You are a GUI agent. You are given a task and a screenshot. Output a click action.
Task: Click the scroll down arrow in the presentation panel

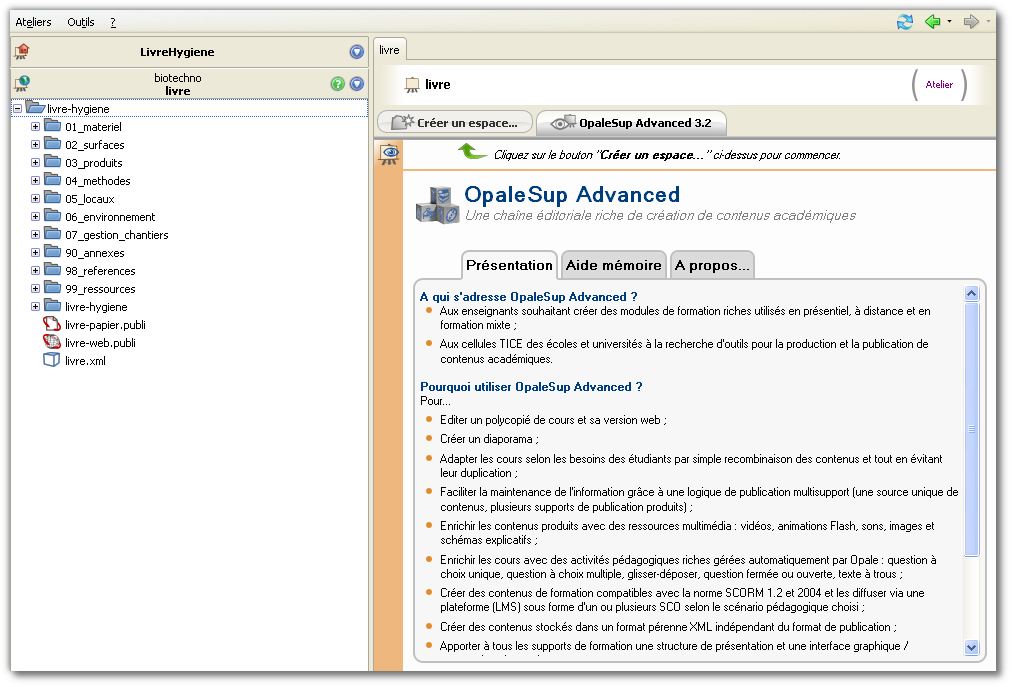click(x=971, y=647)
